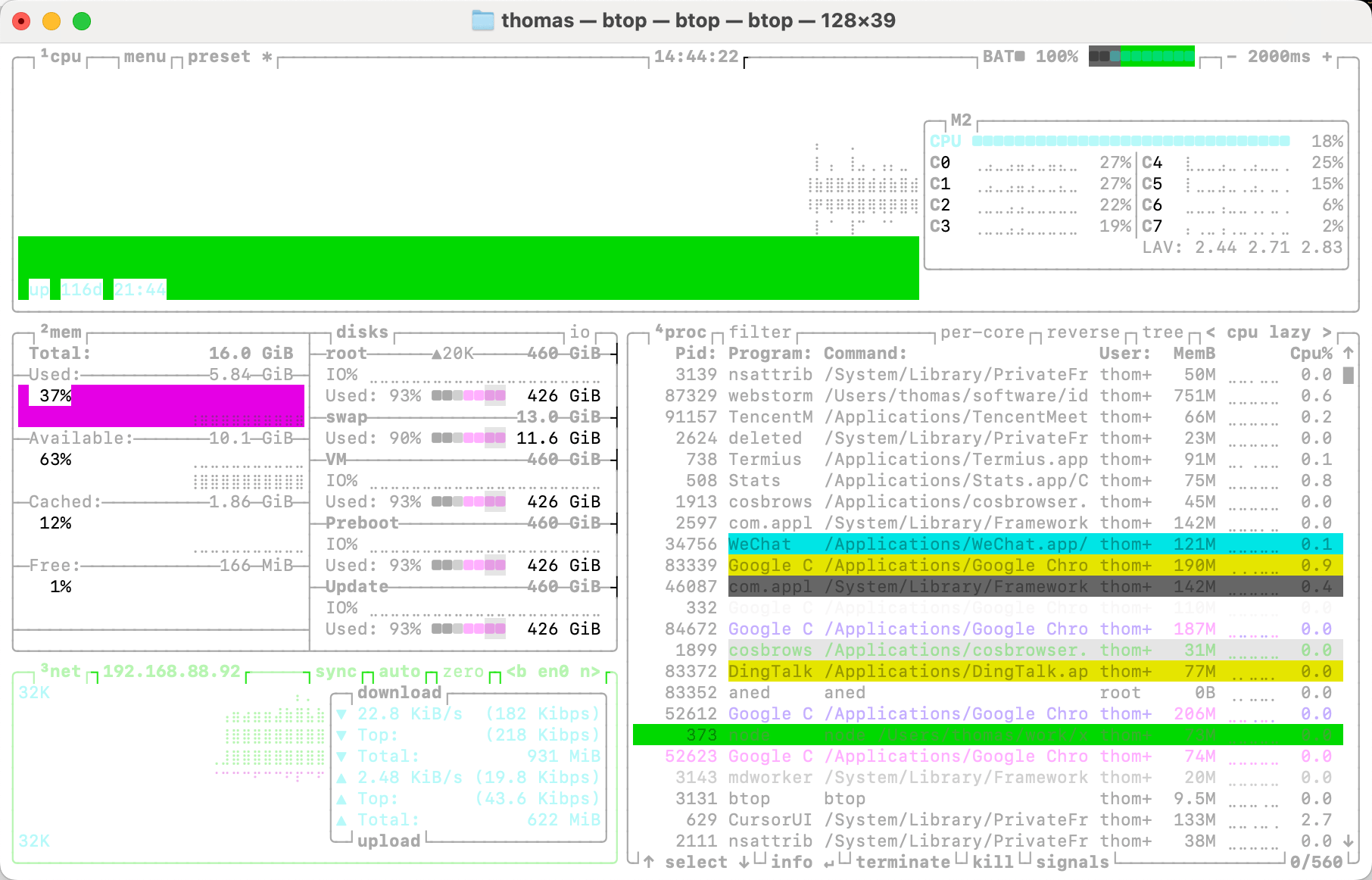Image resolution: width=1372 pixels, height=880 pixels.
Task: Select the aned root process row
Action: click(x=988, y=693)
